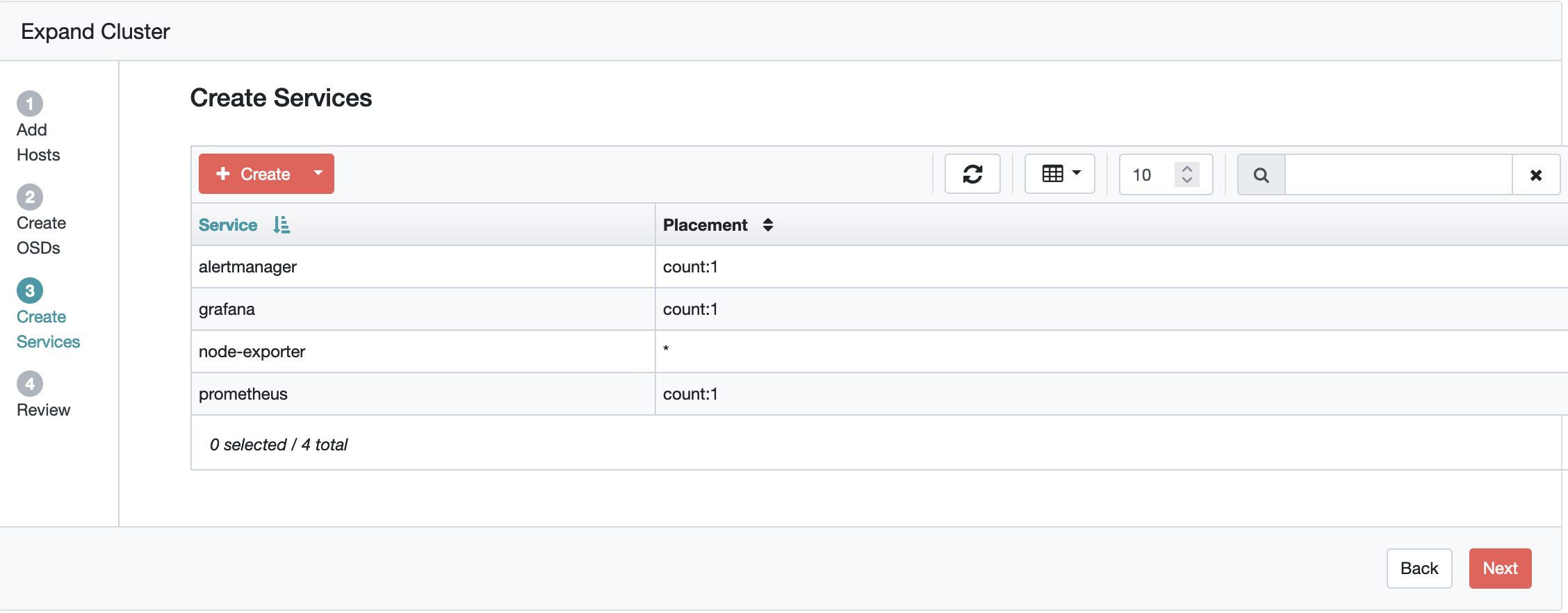Viewport: 1568px width, 613px height.
Task: Click the Next button
Action: [1500, 569]
